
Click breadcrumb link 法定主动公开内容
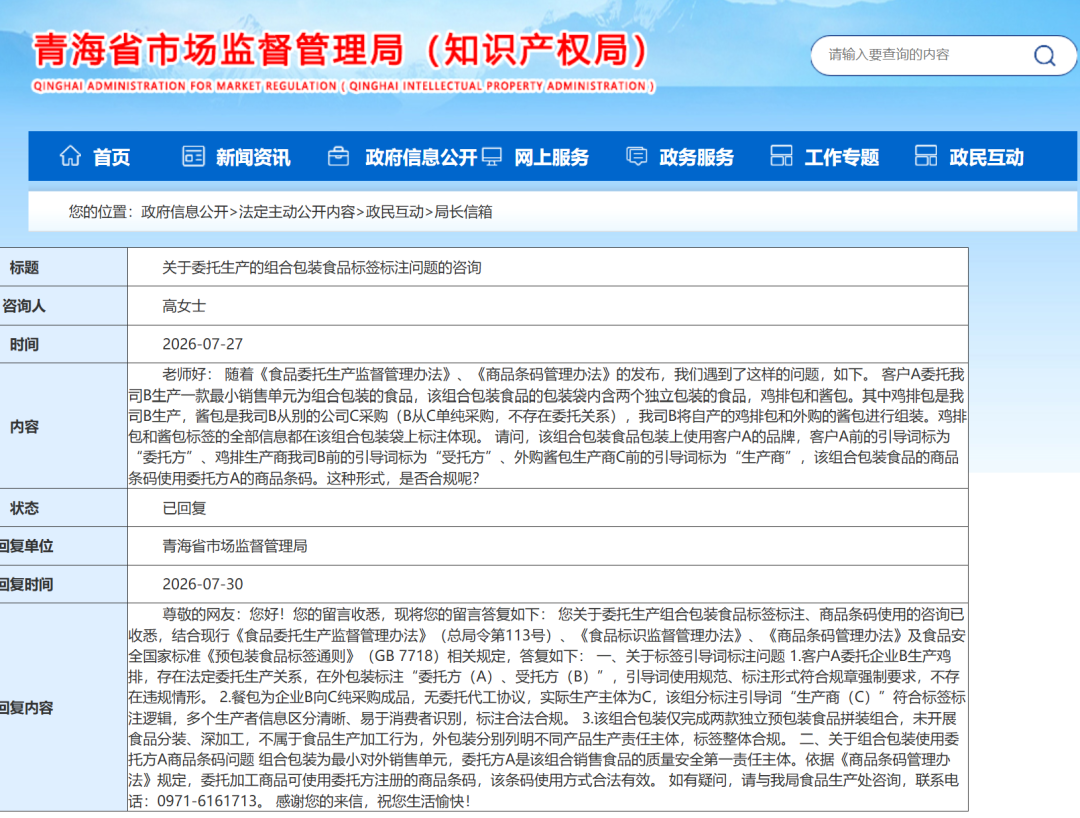pos(297,212)
